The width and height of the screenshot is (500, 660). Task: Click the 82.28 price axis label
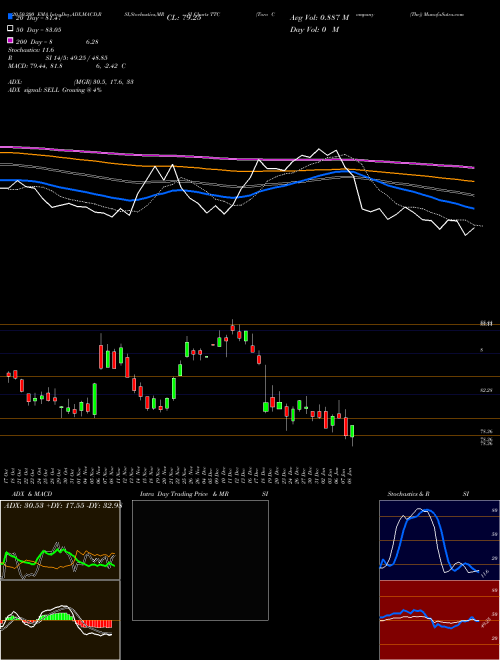(x=486, y=391)
